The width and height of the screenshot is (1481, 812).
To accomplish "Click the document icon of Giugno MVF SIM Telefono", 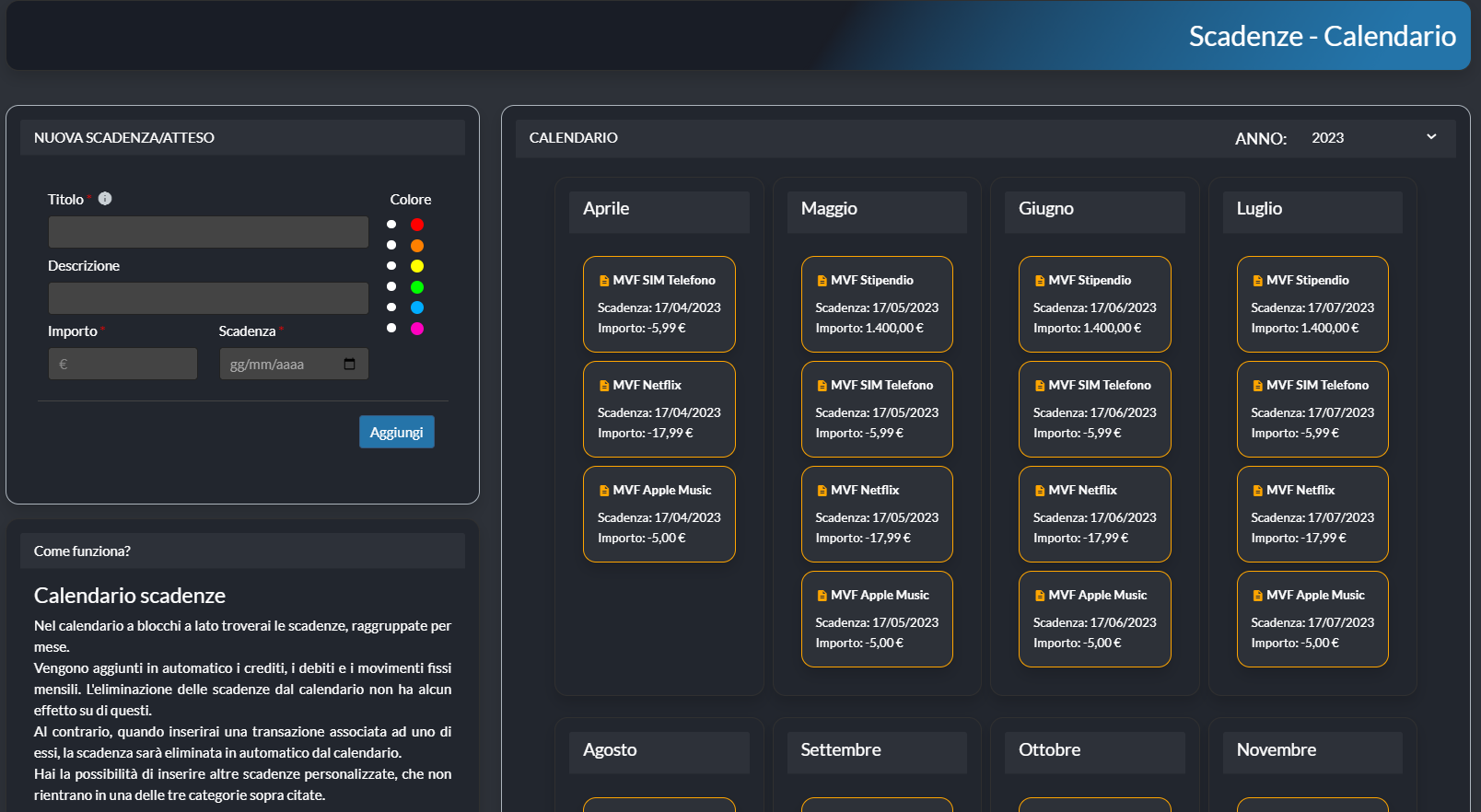I will [1040, 386].
